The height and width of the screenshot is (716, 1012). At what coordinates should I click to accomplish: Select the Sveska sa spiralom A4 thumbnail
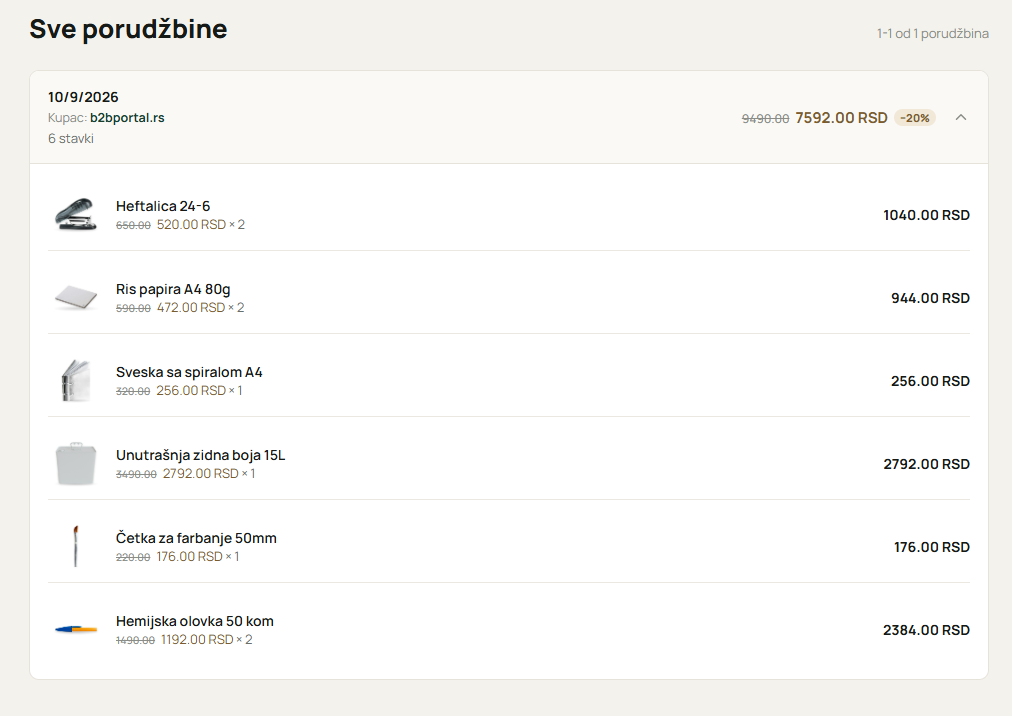(x=76, y=381)
